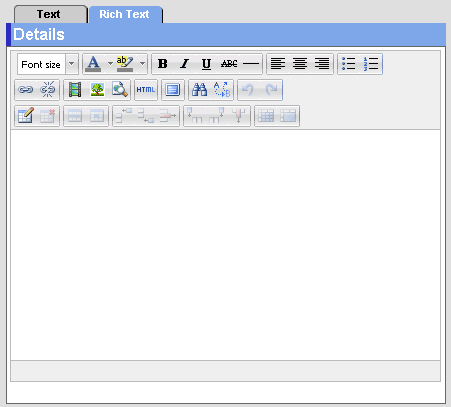Select the Rich Text tab
Viewport: 451px width, 407px height.
pyautogui.click(x=124, y=14)
